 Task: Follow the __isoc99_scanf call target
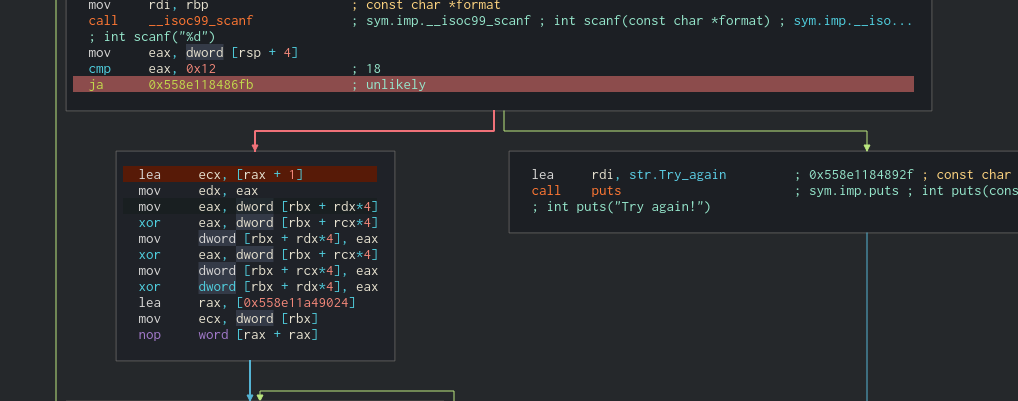pos(201,21)
